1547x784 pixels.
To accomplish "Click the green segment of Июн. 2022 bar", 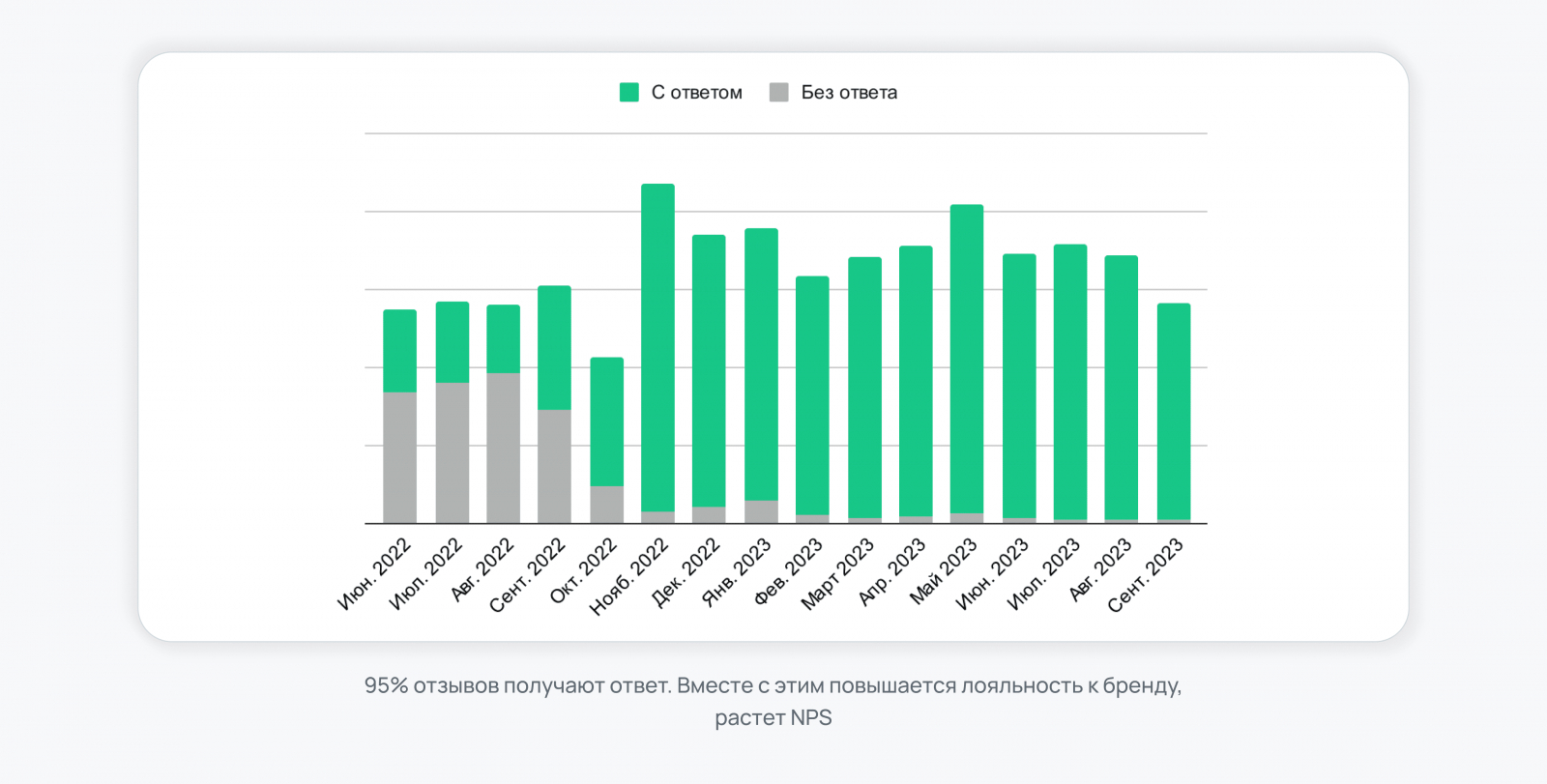I will tap(399, 351).
